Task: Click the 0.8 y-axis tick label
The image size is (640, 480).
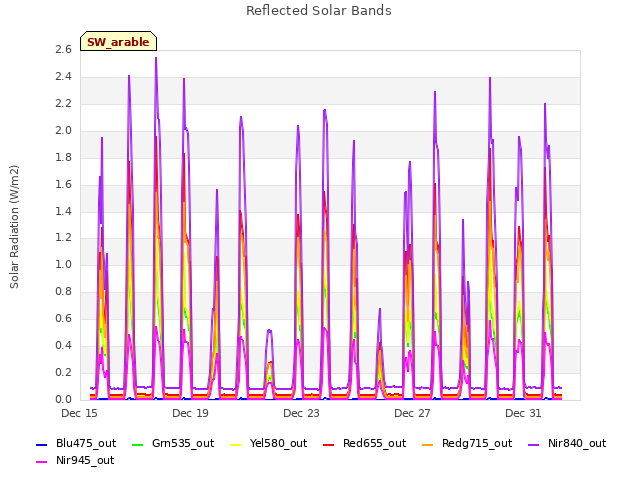Action: pyautogui.click(x=64, y=291)
